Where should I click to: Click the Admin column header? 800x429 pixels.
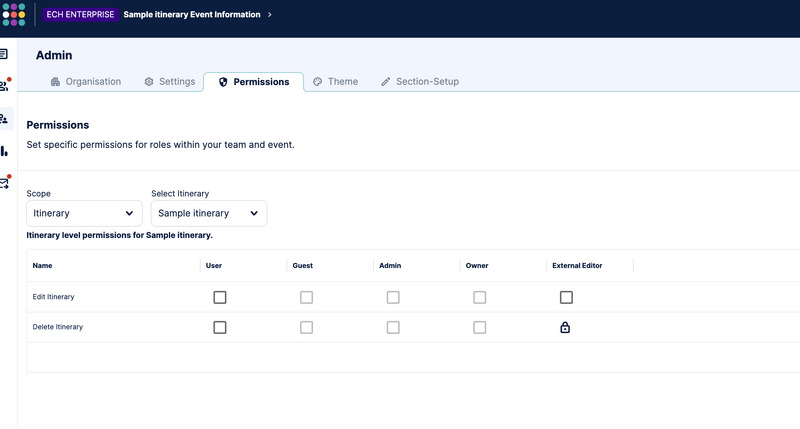[390, 266]
